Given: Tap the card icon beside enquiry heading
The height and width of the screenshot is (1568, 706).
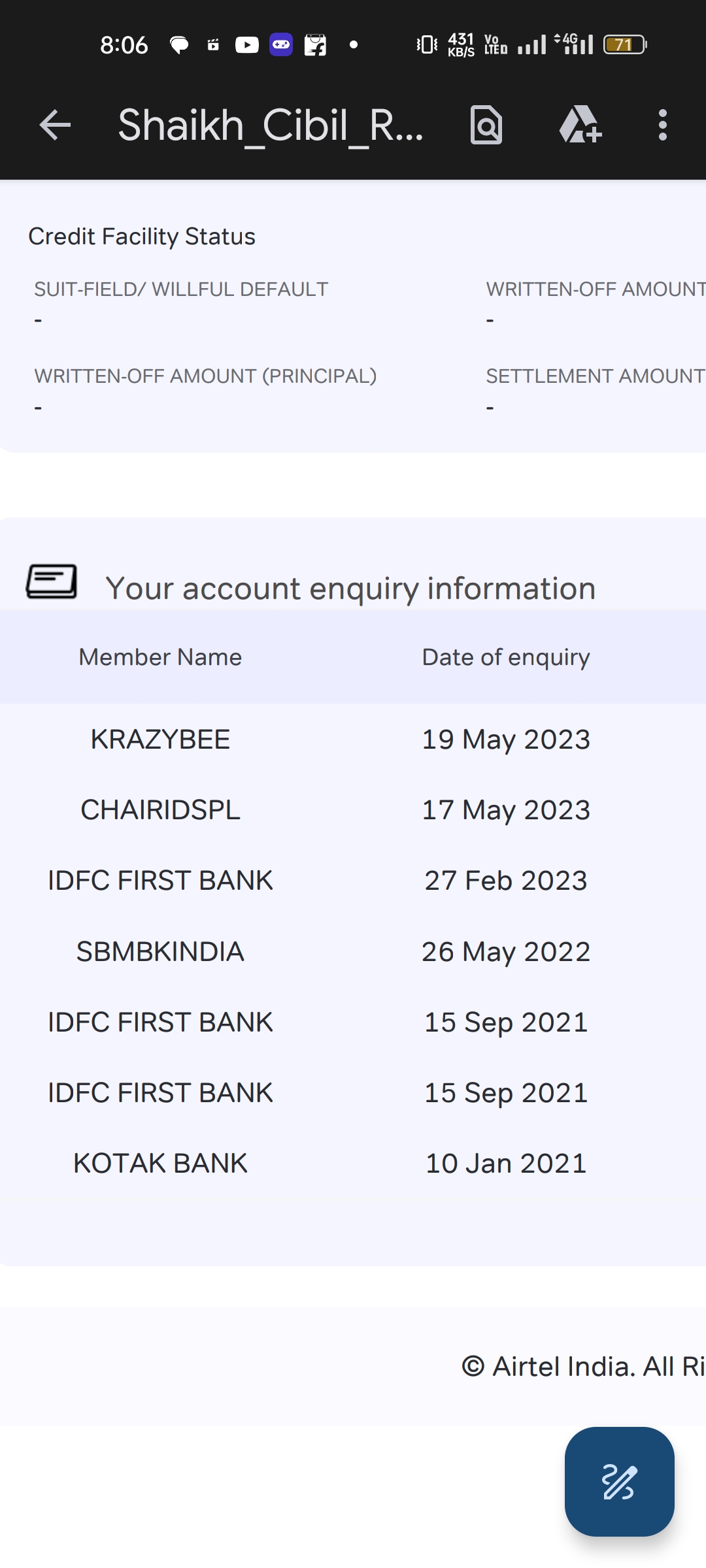Looking at the screenshot, I should (x=52, y=581).
